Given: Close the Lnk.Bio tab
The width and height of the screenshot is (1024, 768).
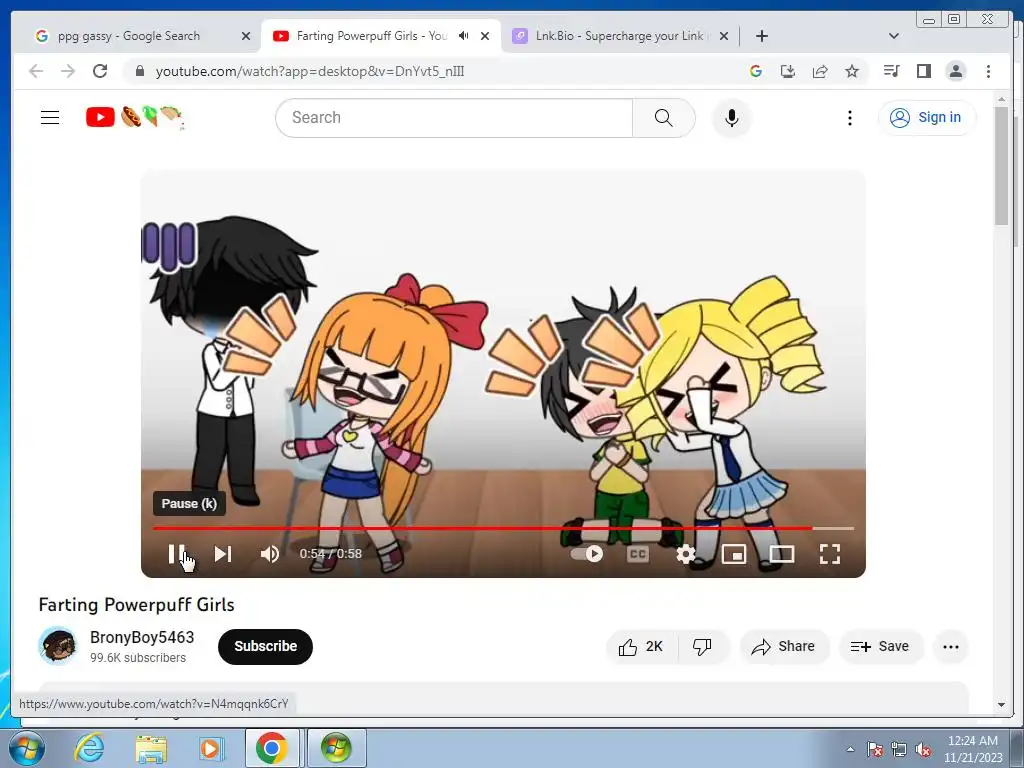Looking at the screenshot, I should click(x=724, y=36).
